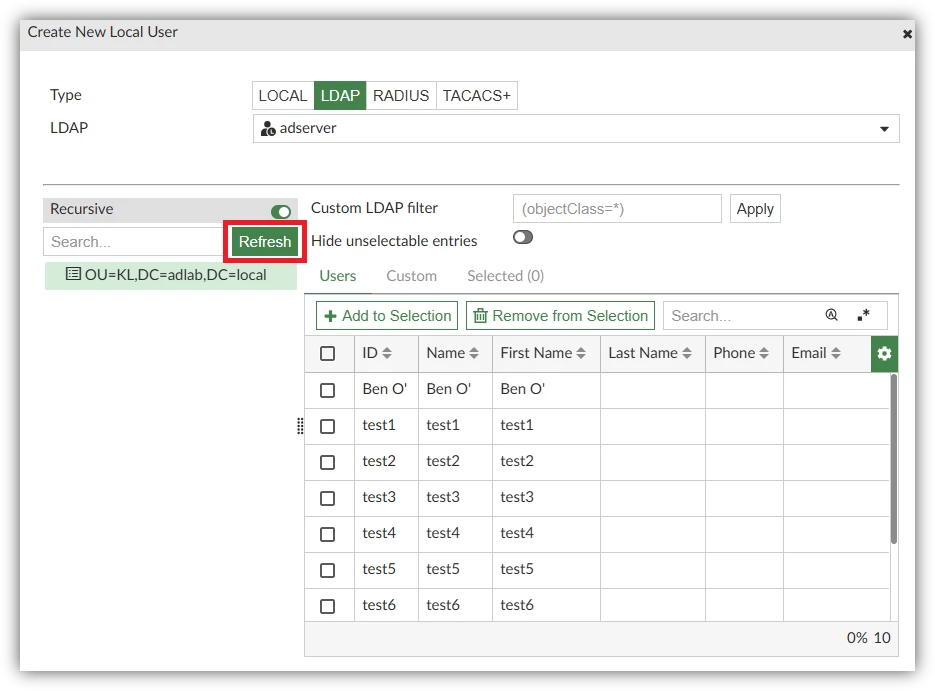This screenshot has height=691, width=935.
Task: Click the sort arrows on Last Name column
Action: click(x=687, y=353)
